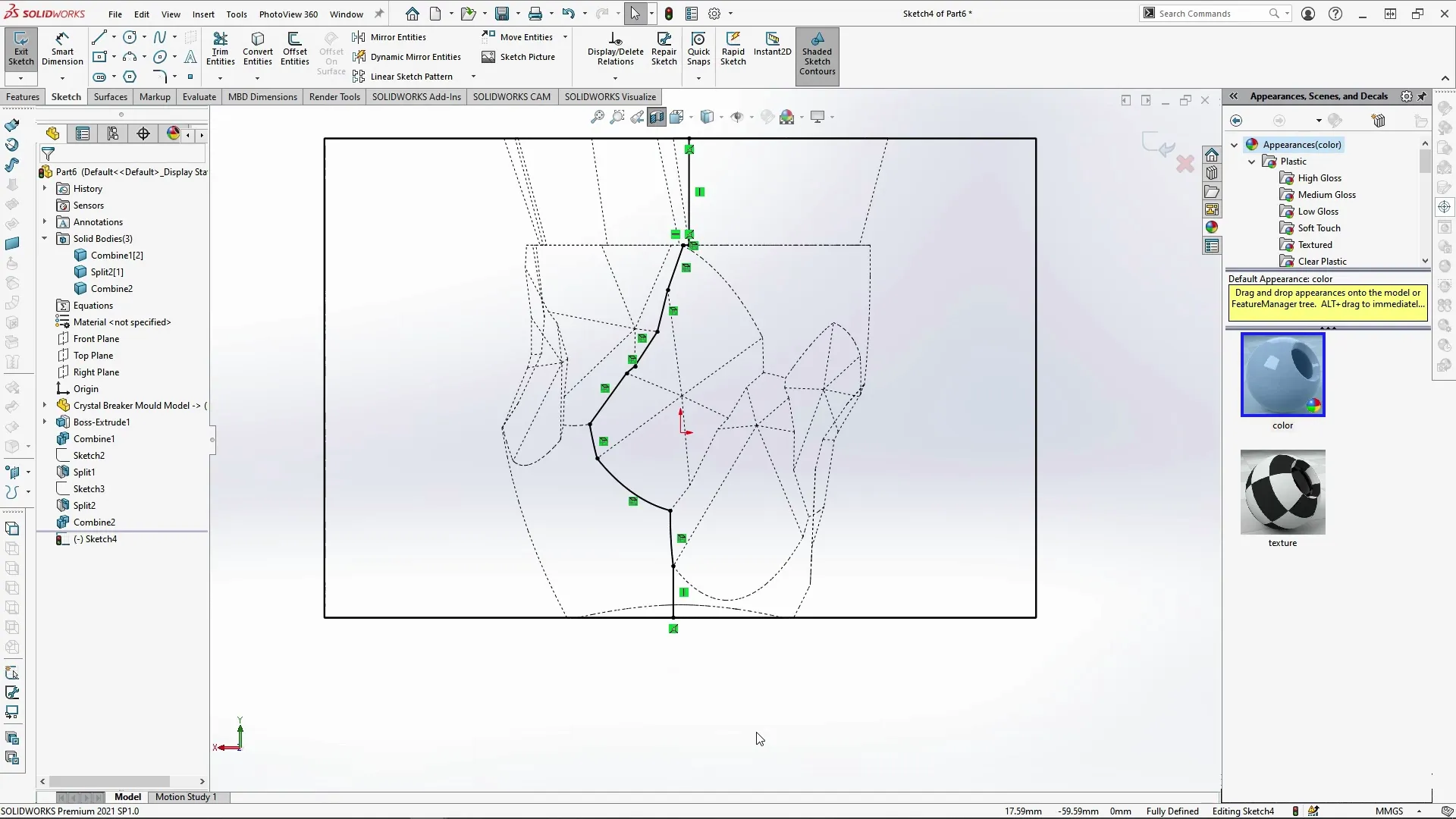Screen dimensions: 1456x819
Task: Collapse the Solid Bodies folder
Action: tap(45, 238)
